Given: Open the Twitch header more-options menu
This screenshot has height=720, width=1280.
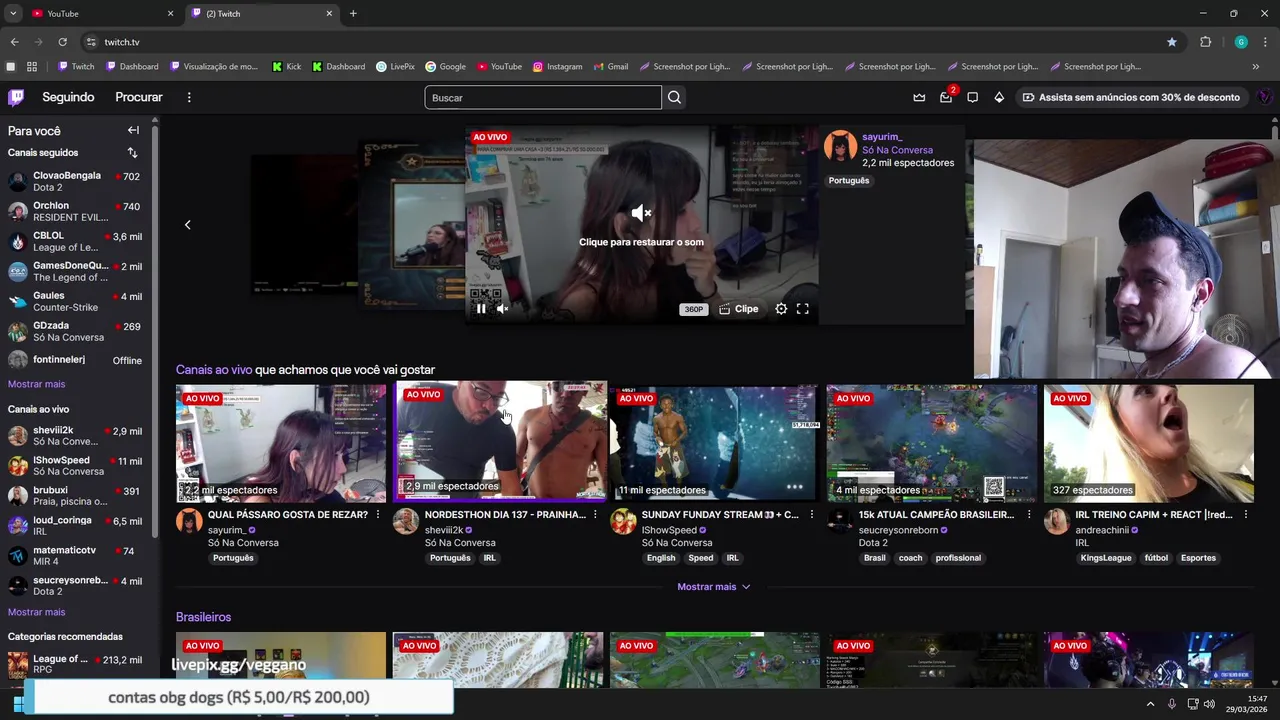Looking at the screenshot, I should pyautogui.click(x=189, y=97).
